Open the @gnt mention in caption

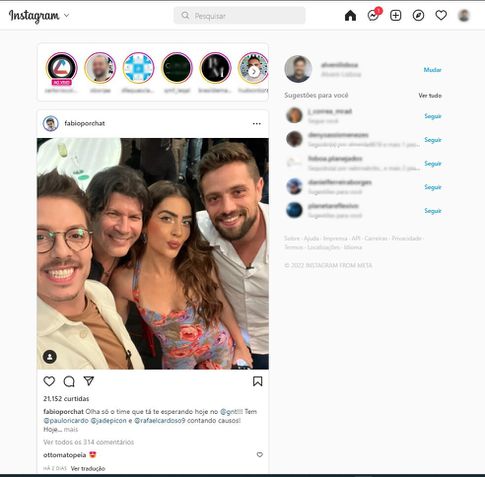point(228,412)
